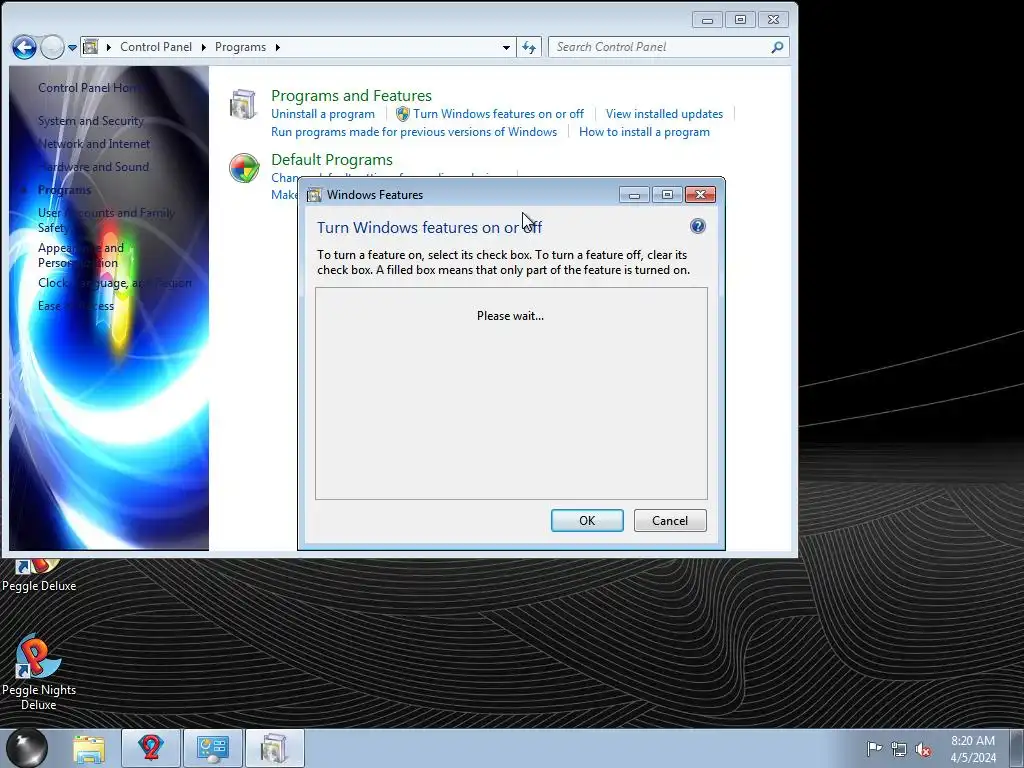The image size is (1024, 768).
Task: Select Programs breadcrumb
Action: (240, 47)
